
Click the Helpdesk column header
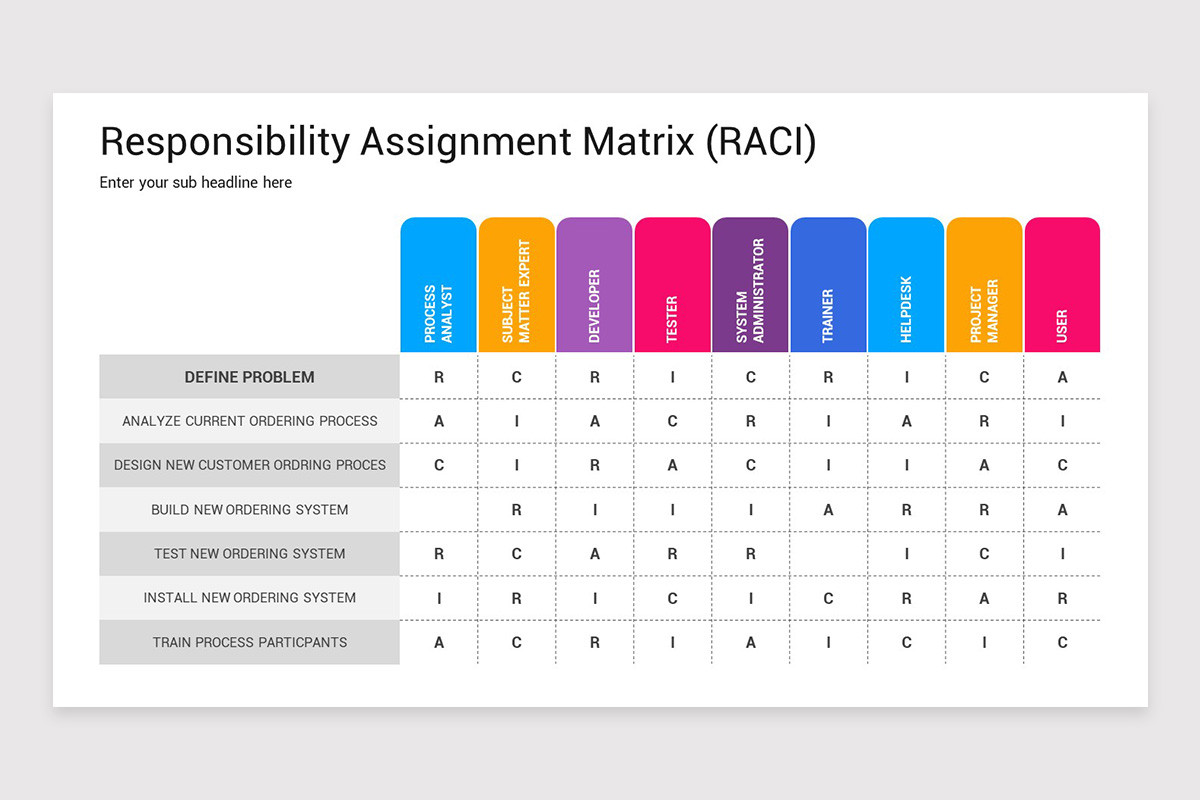(906, 285)
